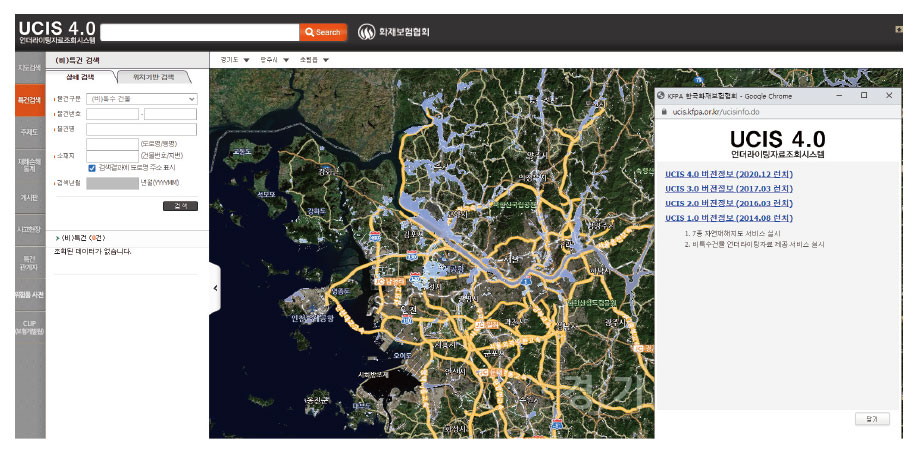Open the (비)특수 건물 dropdown
This screenshot has height=452, width=920.
141,99
